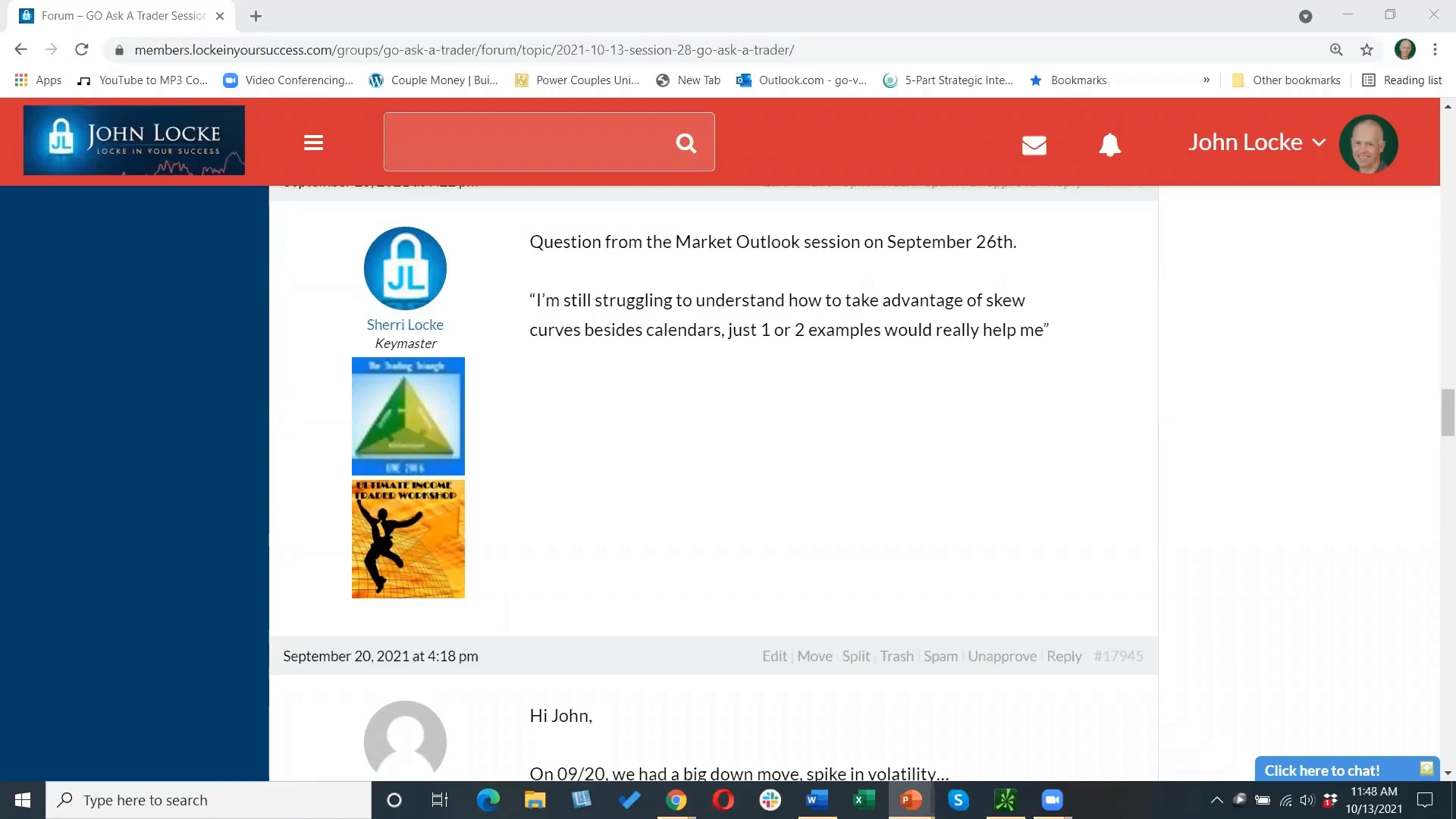Open the #17945 post permalink
The image size is (1456, 819).
click(x=1119, y=656)
